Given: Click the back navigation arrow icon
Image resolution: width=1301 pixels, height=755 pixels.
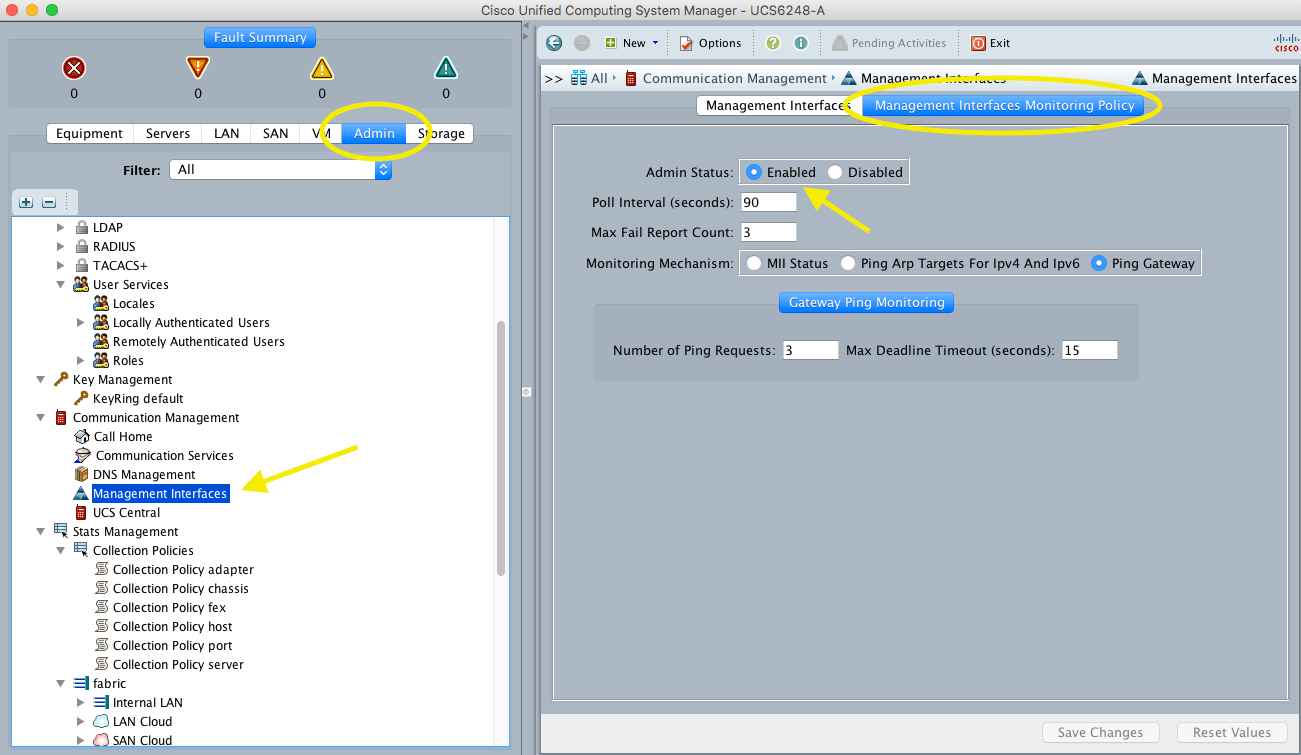Looking at the screenshot, I should click(555, 43).
